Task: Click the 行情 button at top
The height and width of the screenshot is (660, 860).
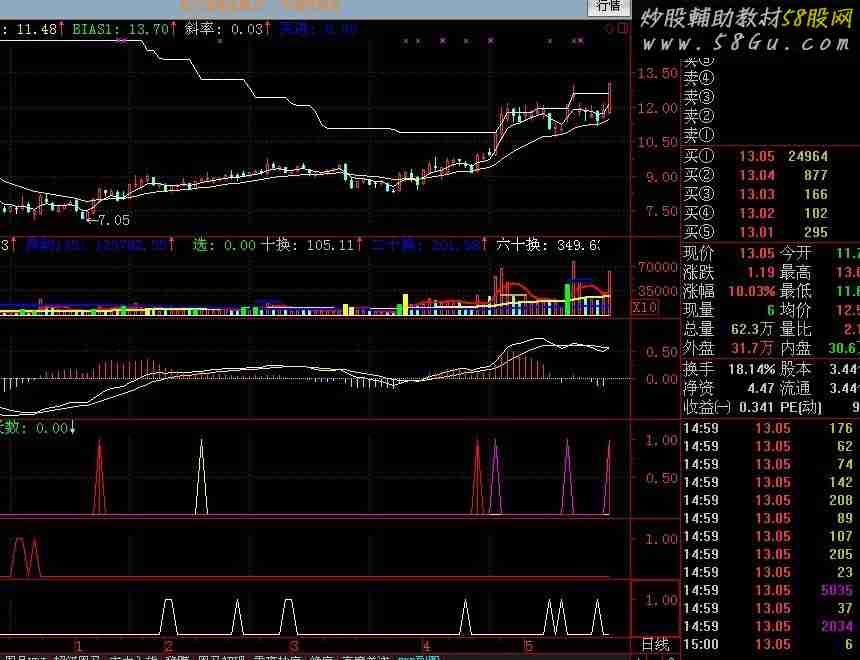Action: tap(609, 7)
